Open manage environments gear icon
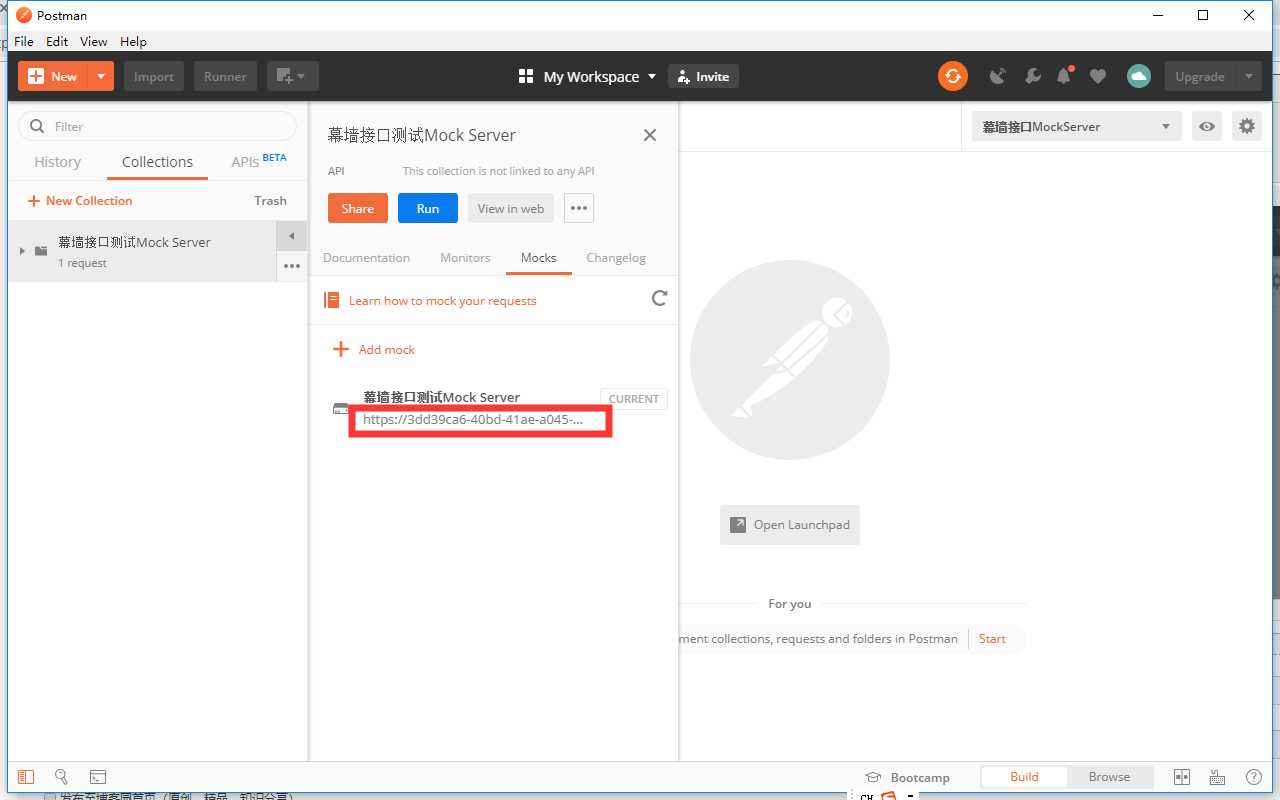Image resolution: width=1280 pixels, height=800 pixels. [1246, 127]
